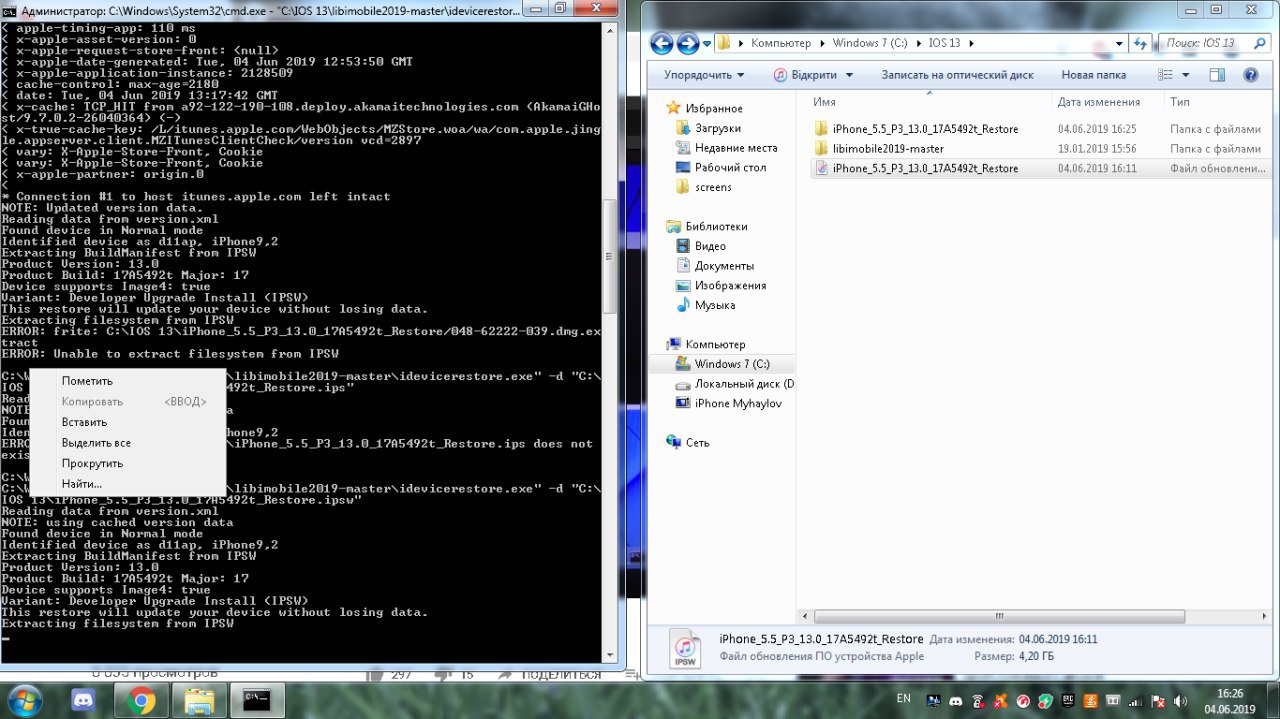Open the Изображения library
The width and height of the screenshot is (1280, 719).
[x=730, y=285]
